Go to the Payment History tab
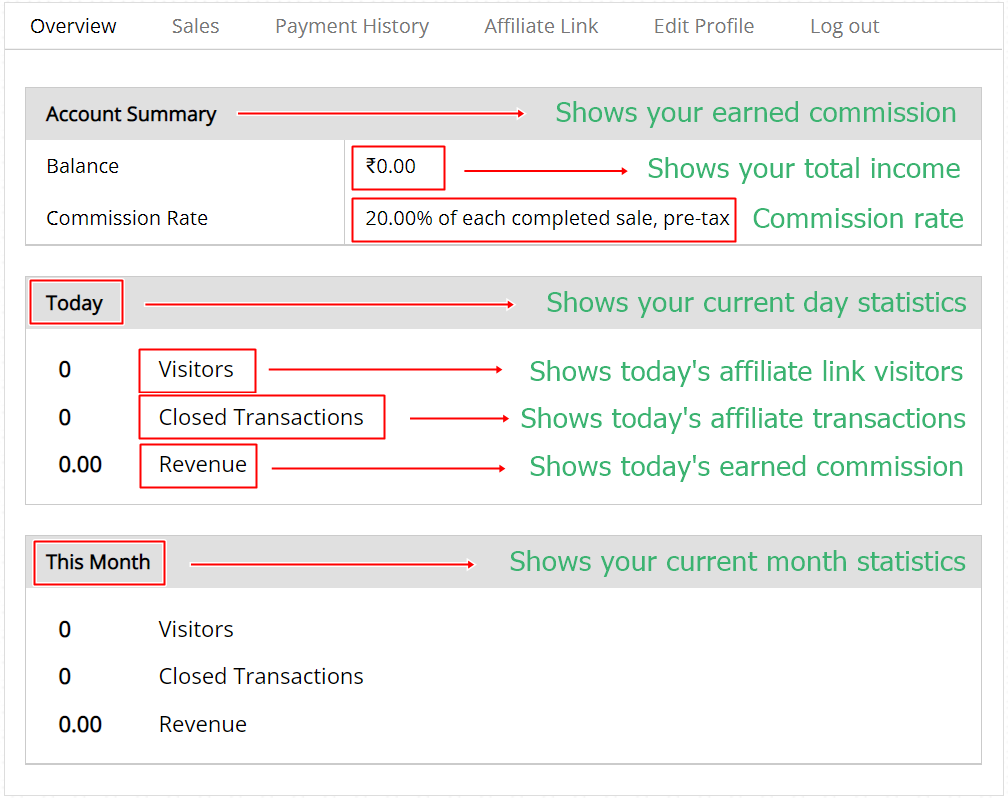This screenshot has height=798, width=1008. 351,26
